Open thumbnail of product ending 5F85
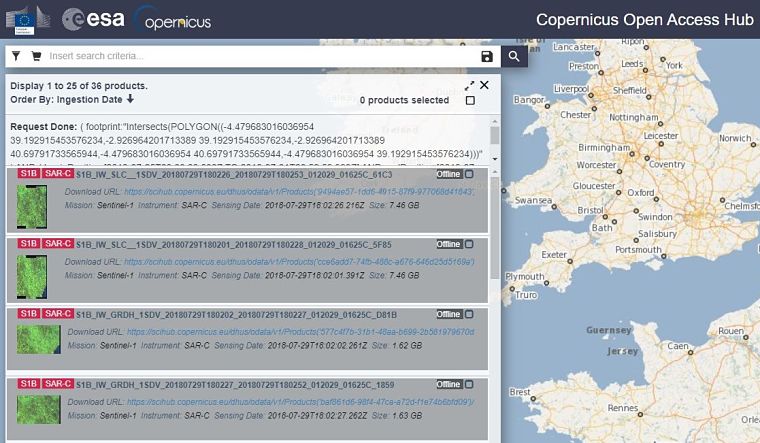 pos(32,277)
